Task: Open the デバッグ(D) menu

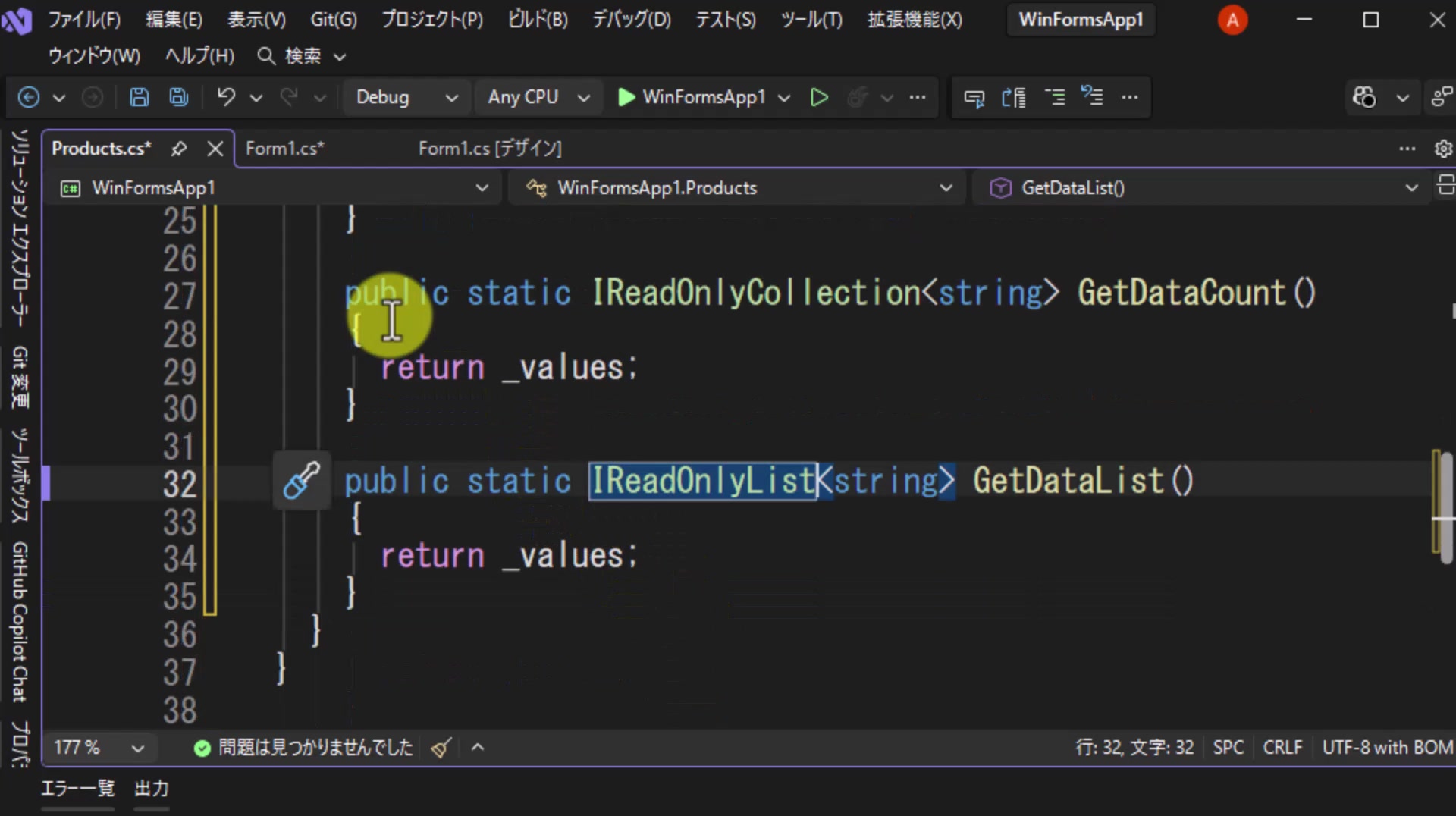Action: [632, 20]
